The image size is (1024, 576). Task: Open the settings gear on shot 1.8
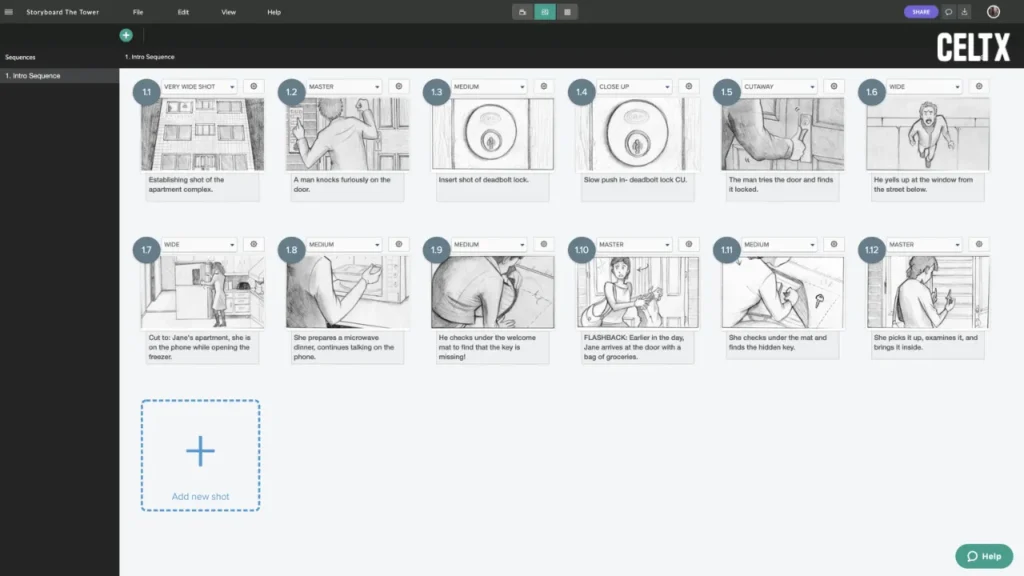398,243
